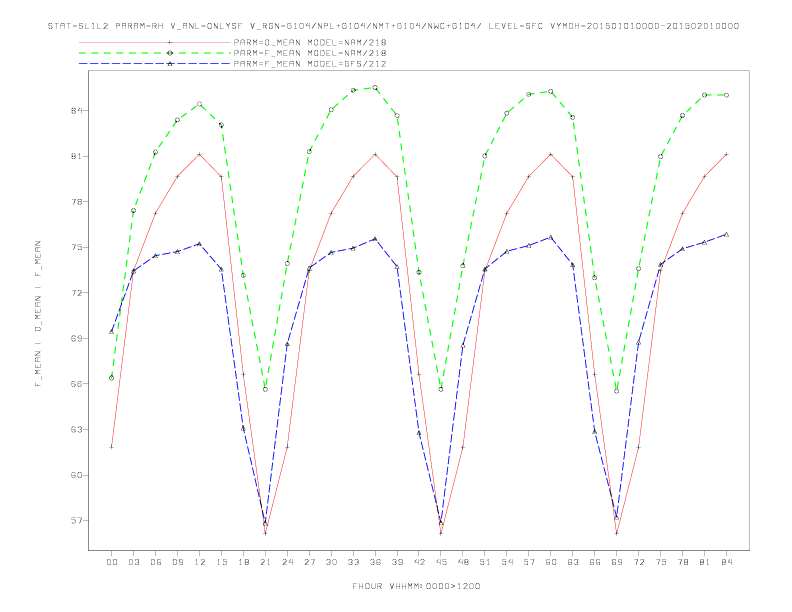Click x-axis tick label 72
The height and width of the screenshot is (612, 792).
tap(638, 562)
